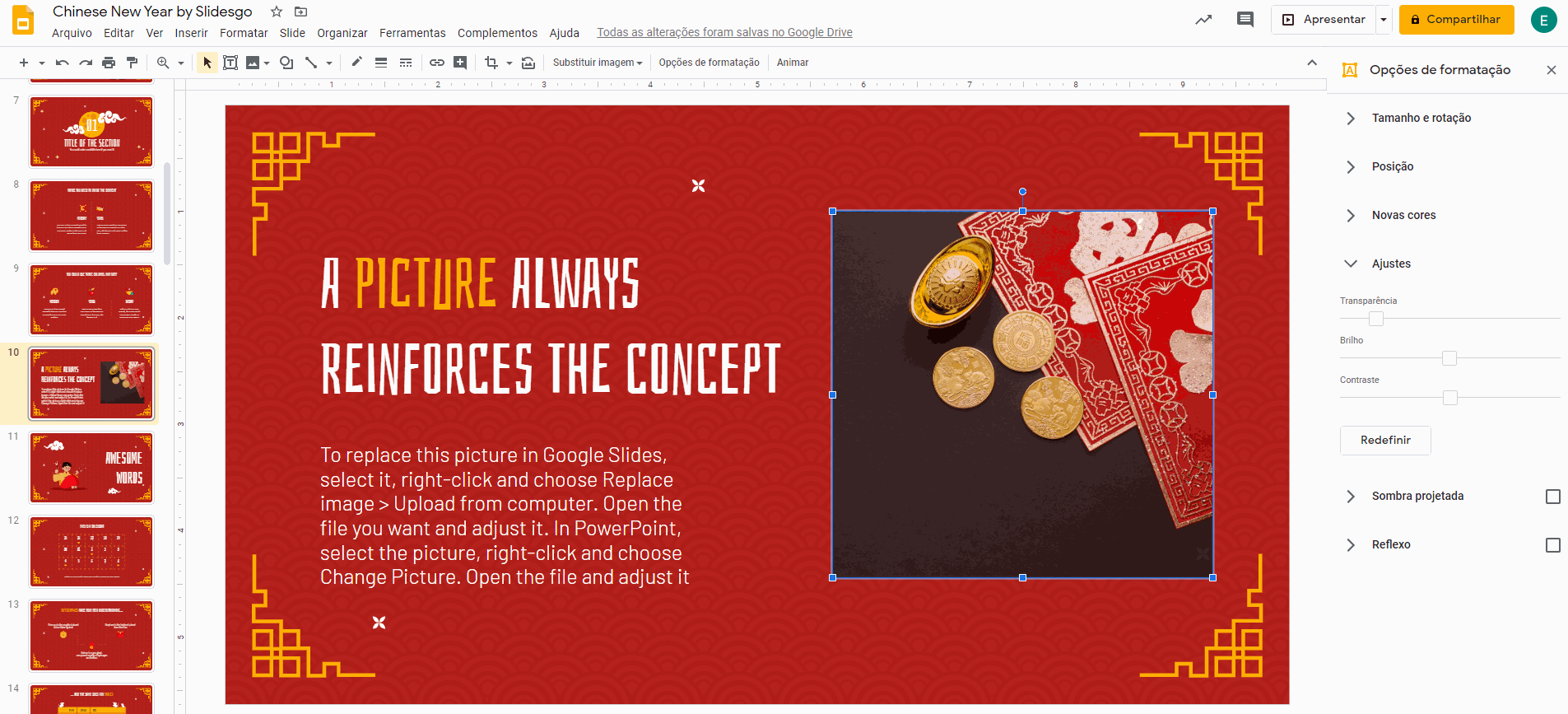Click the Compartilhar button
Screen dimensions: 1568x714
(x=1456, y=20)
